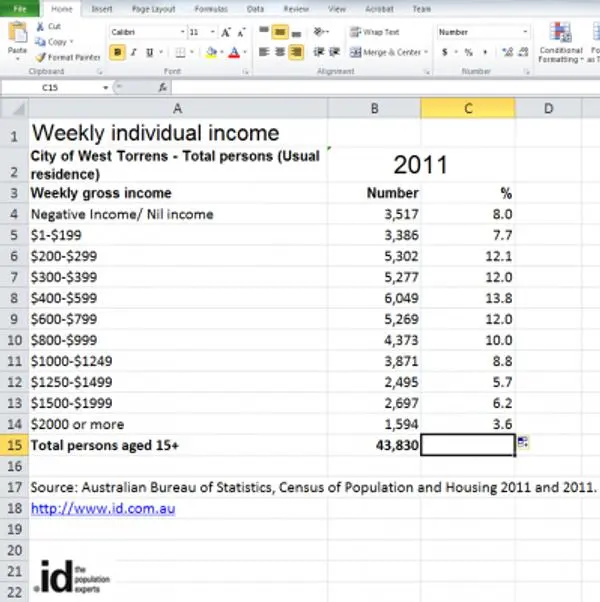
Task: Toggle Wrap Text for the cell
Action: [375, 32]
